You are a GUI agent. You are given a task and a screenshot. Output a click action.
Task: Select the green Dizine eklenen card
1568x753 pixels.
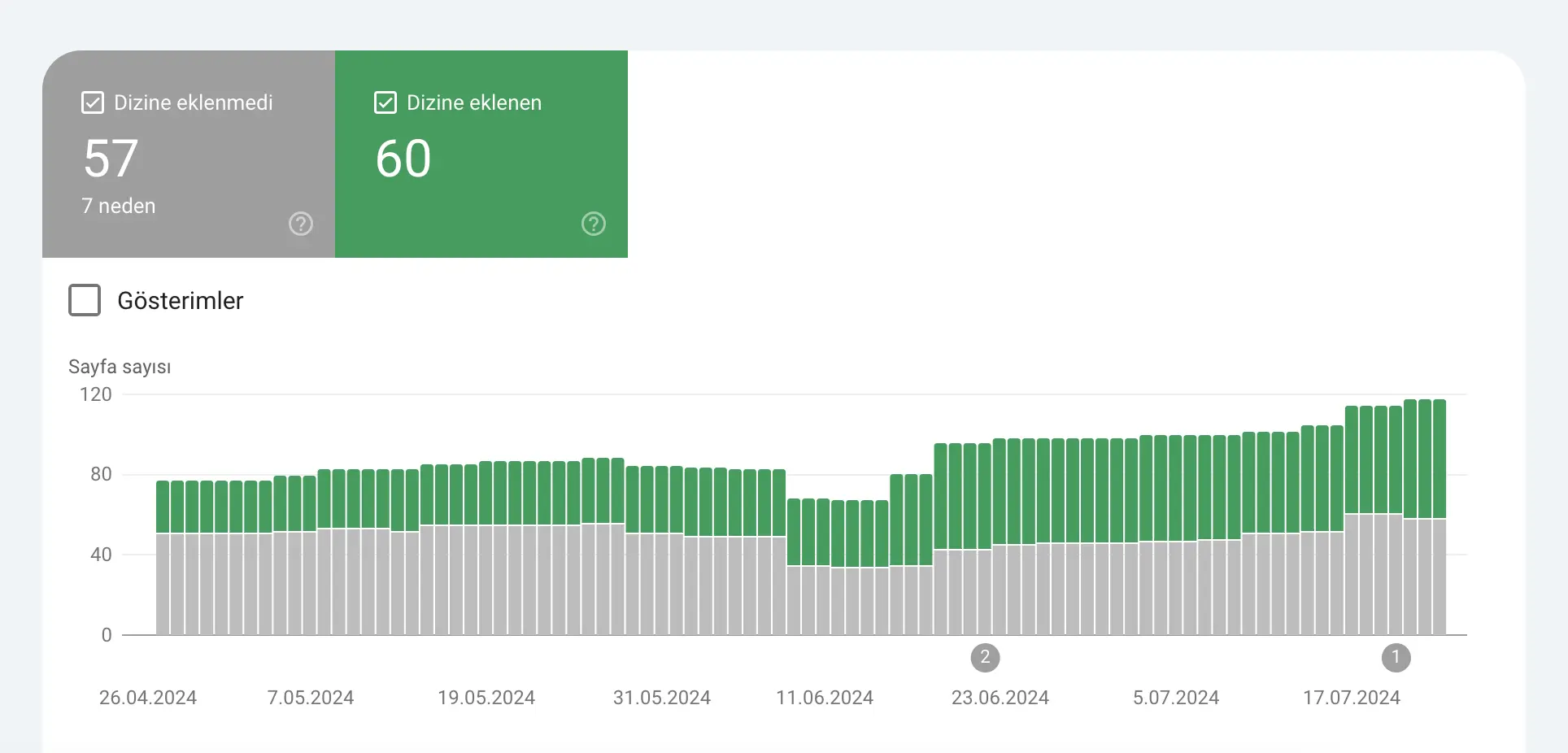[481, 155]
